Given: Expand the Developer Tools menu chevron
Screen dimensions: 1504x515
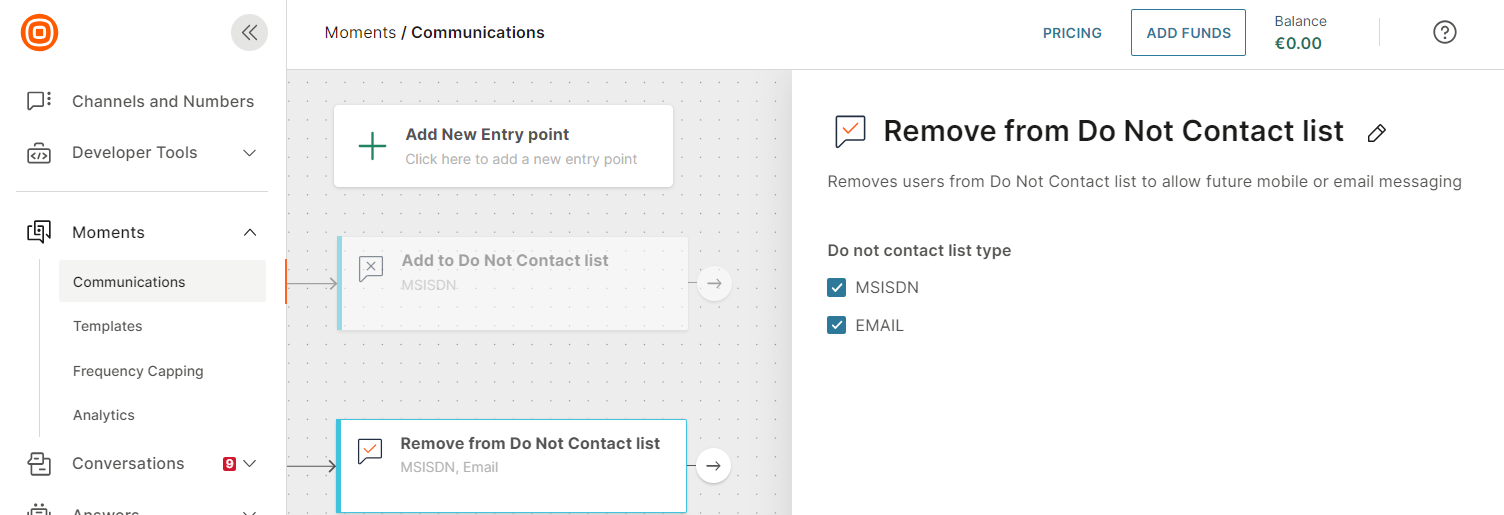Looking at the screenshot, I should click(x=250, y=153).
